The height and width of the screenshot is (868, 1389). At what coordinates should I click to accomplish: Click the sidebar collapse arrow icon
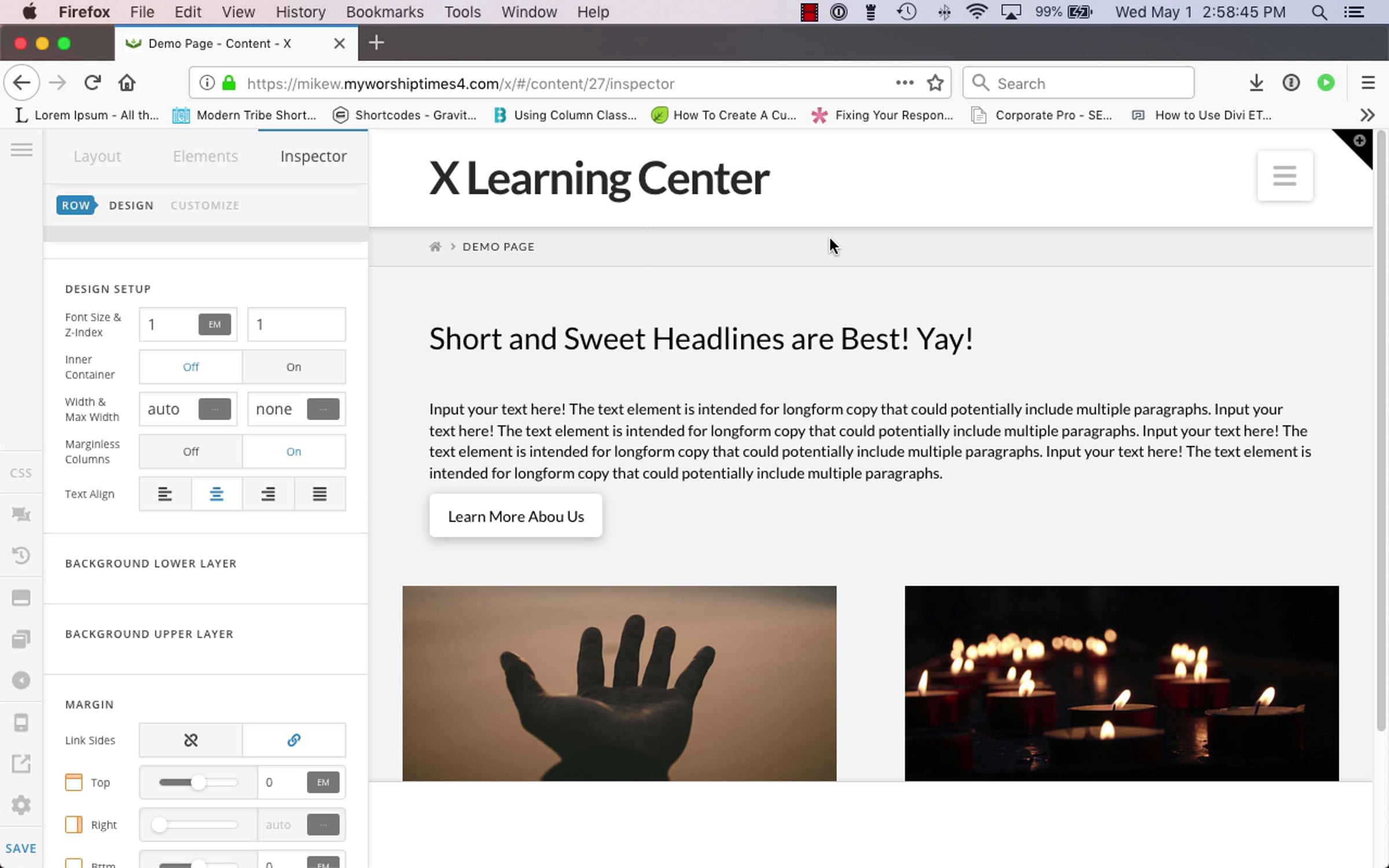click(21, 681)
